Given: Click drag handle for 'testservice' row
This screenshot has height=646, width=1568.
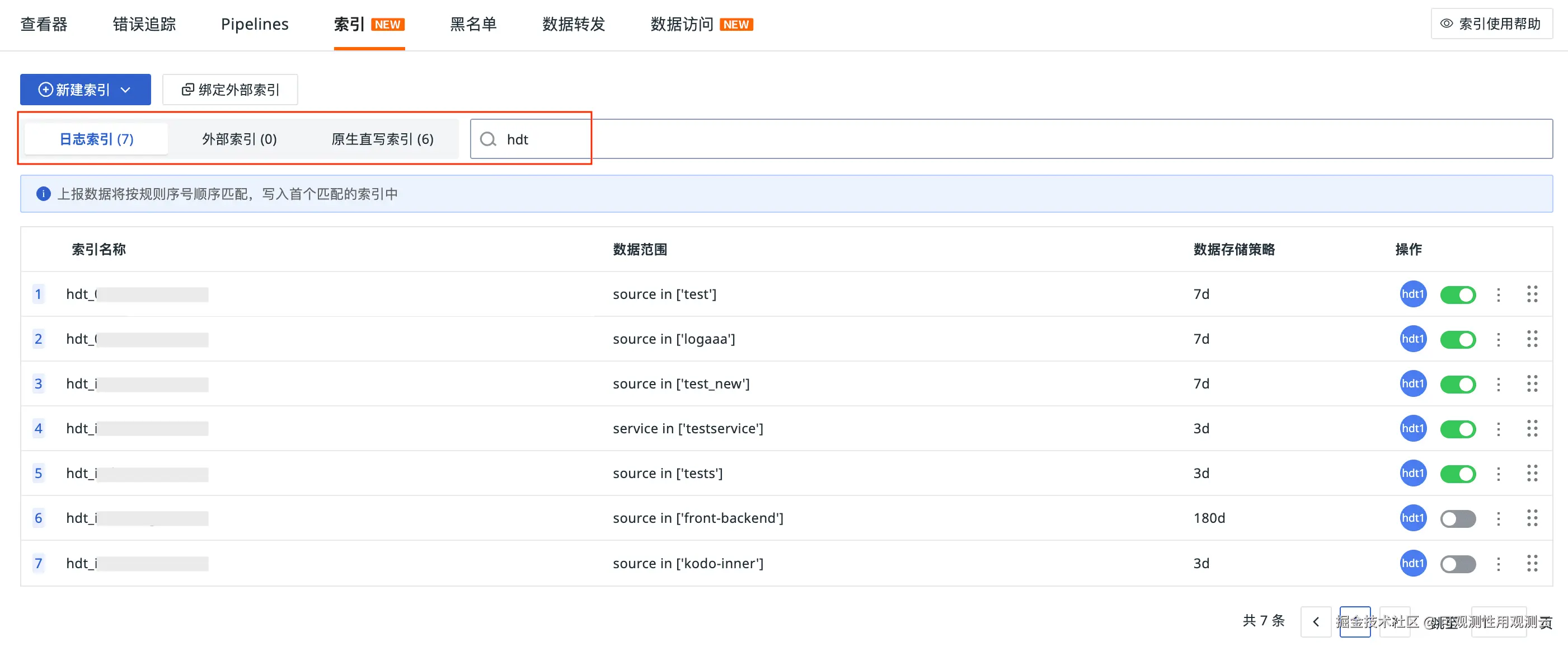Looking at the screenshot, I should click(x=1532, y=429).
